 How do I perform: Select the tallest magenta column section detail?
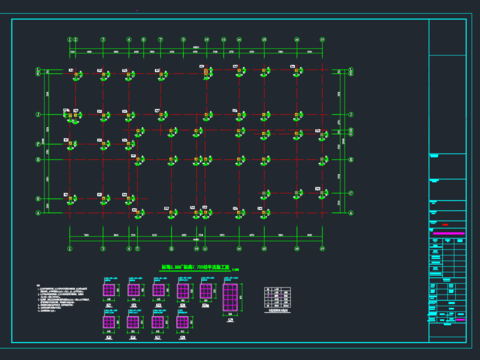tap(230, 297)
